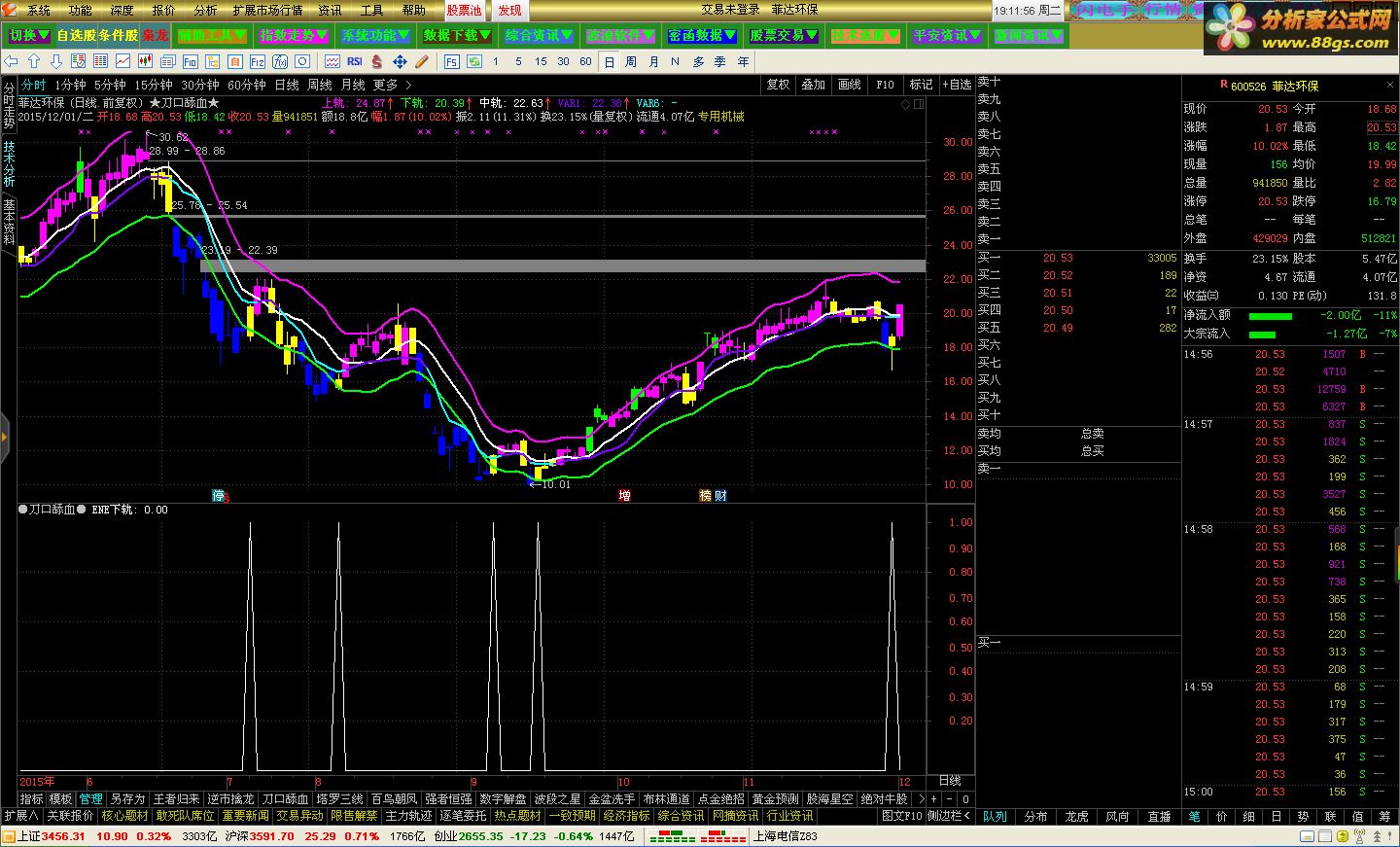Select the 刀口舔血 indicator tab
This screenshot has height=847, width=1400.
click(286, 799)
